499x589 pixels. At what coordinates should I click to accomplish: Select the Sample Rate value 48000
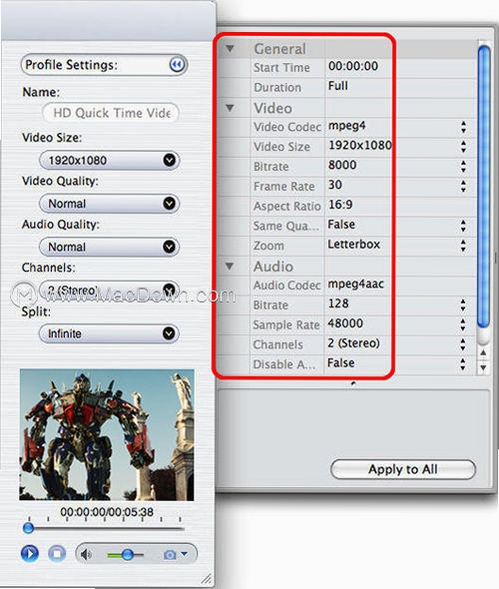pos(345,323)
